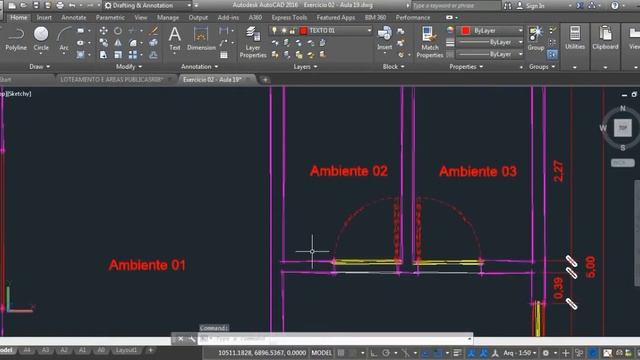Open the ByLayer linetype dropdown
Viewport: 640px width, 360px height.
tap(490, 54)
